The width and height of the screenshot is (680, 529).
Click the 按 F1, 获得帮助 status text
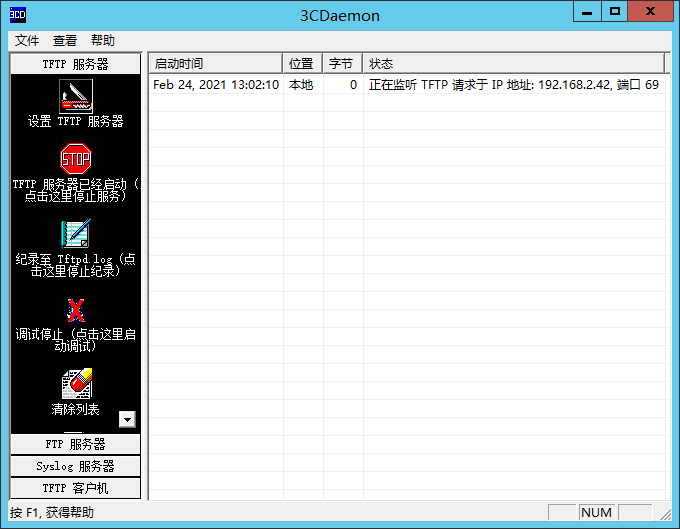coord(52,513)
